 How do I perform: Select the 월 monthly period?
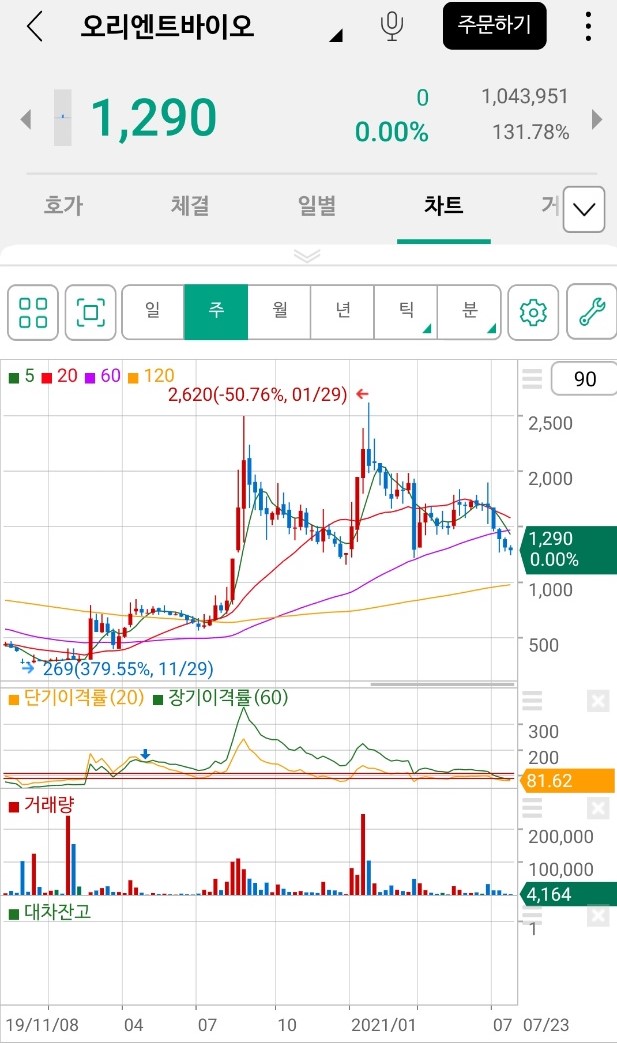click(279, 312)
